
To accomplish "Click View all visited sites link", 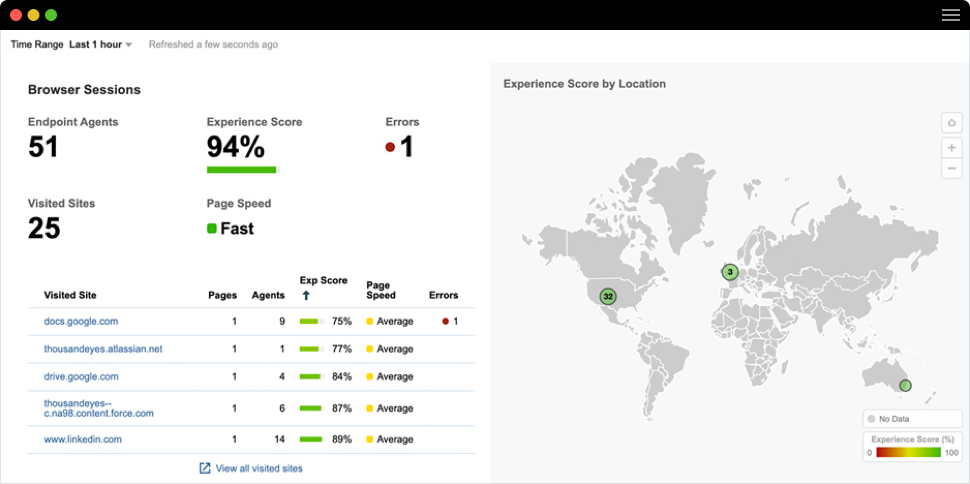I will point(258,468).
